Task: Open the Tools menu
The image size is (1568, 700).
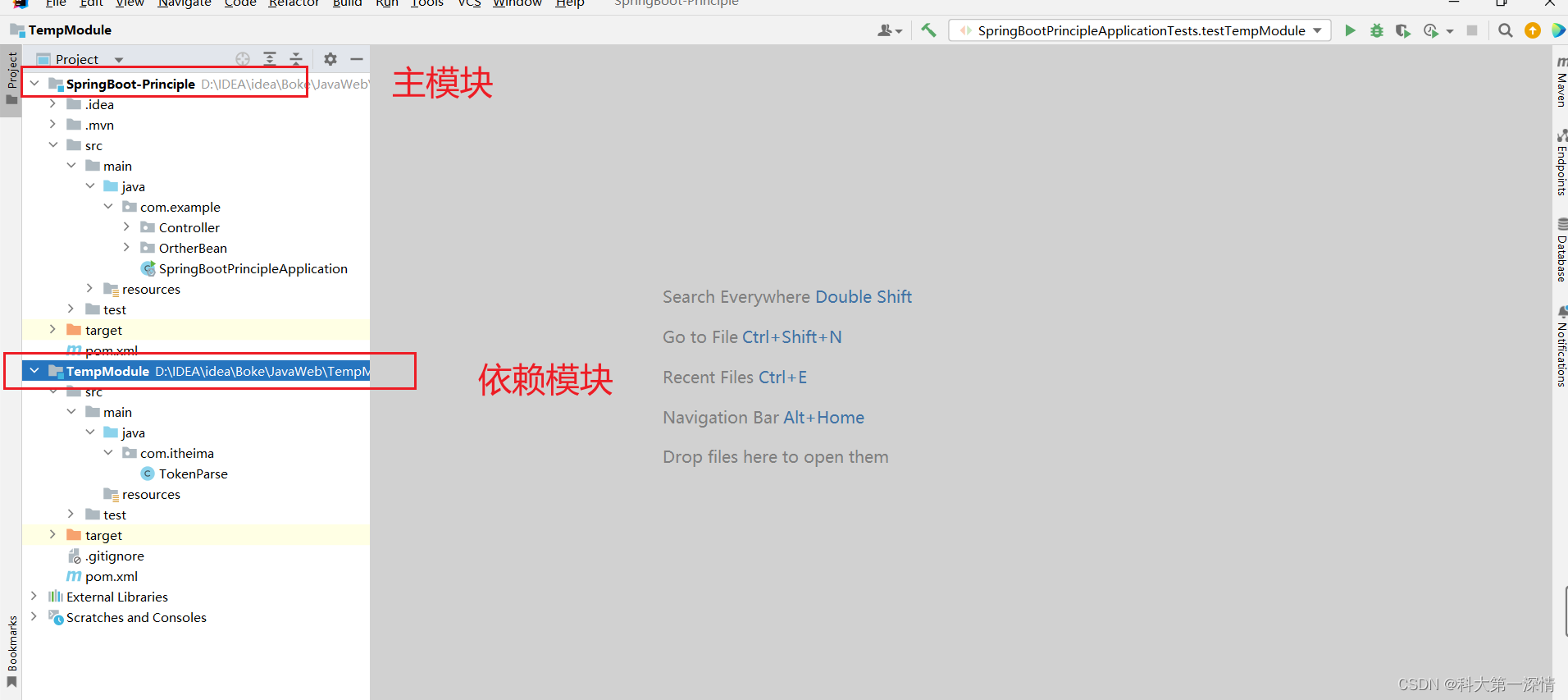Action: (x=426, y=3)
